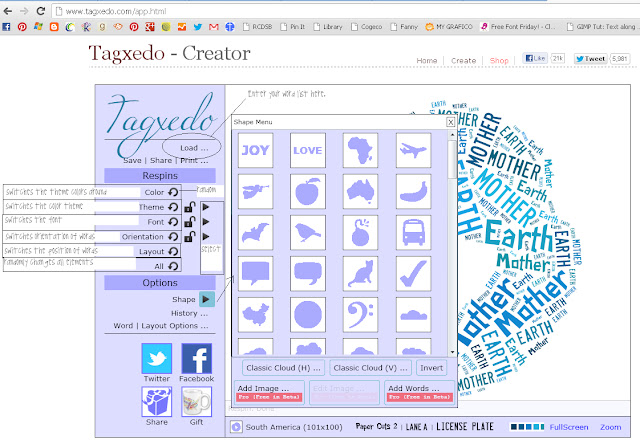
Task: Open Word | Layout Options
Action: point(161,326)
